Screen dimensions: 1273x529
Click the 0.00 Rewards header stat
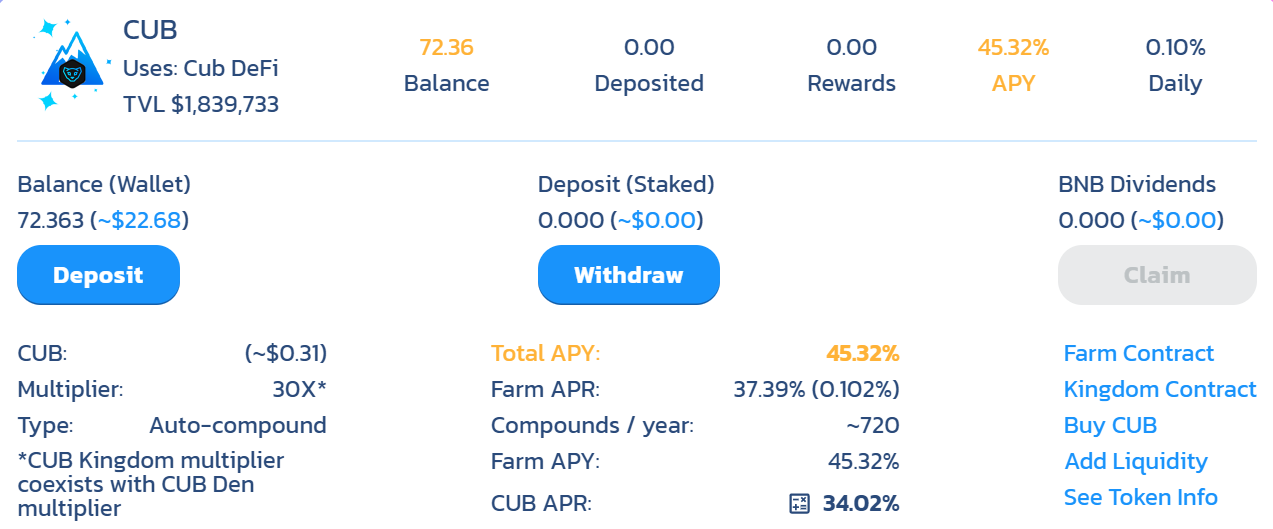coord(851,47)
